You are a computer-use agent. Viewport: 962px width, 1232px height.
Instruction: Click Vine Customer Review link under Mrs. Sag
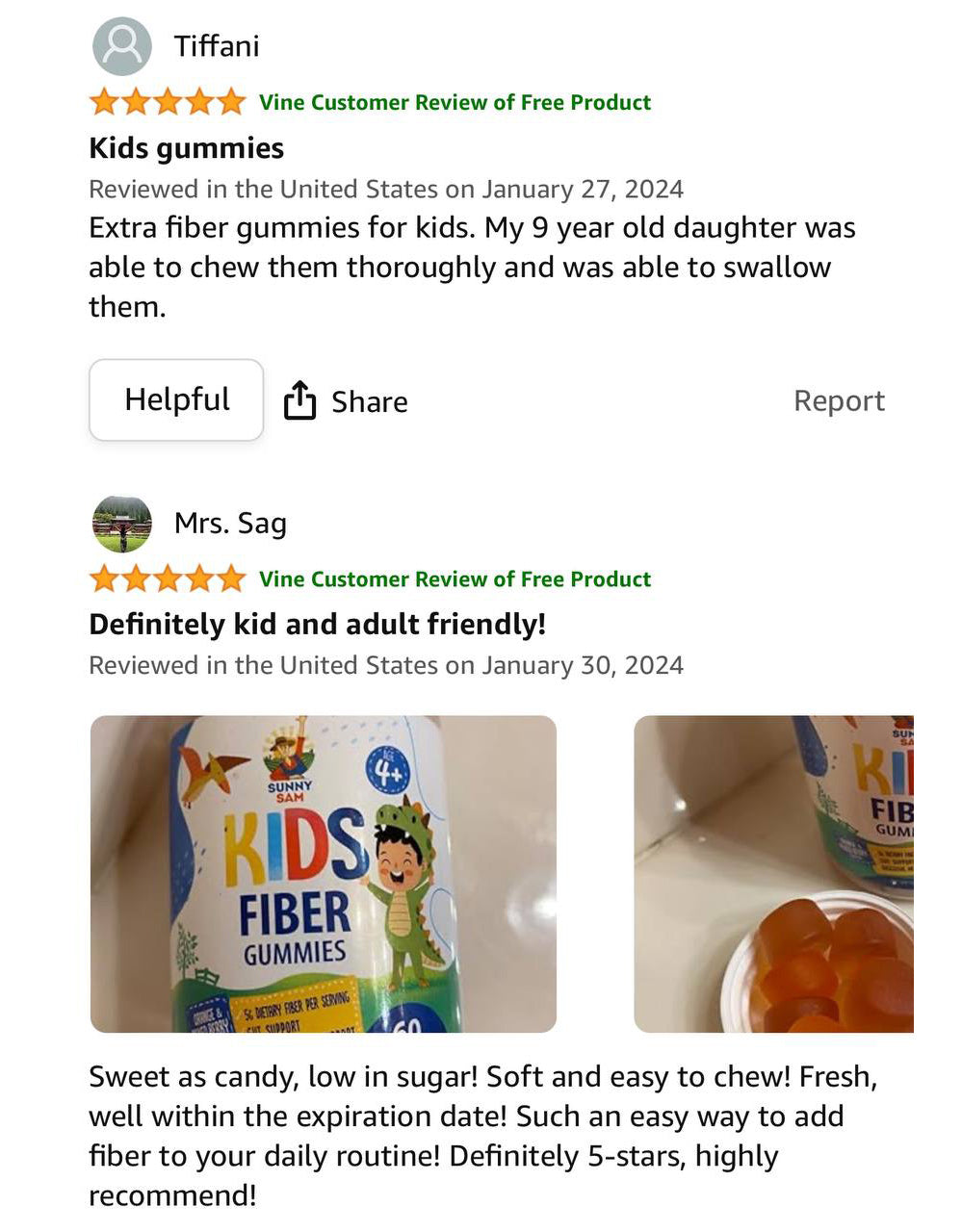point(455,579)
